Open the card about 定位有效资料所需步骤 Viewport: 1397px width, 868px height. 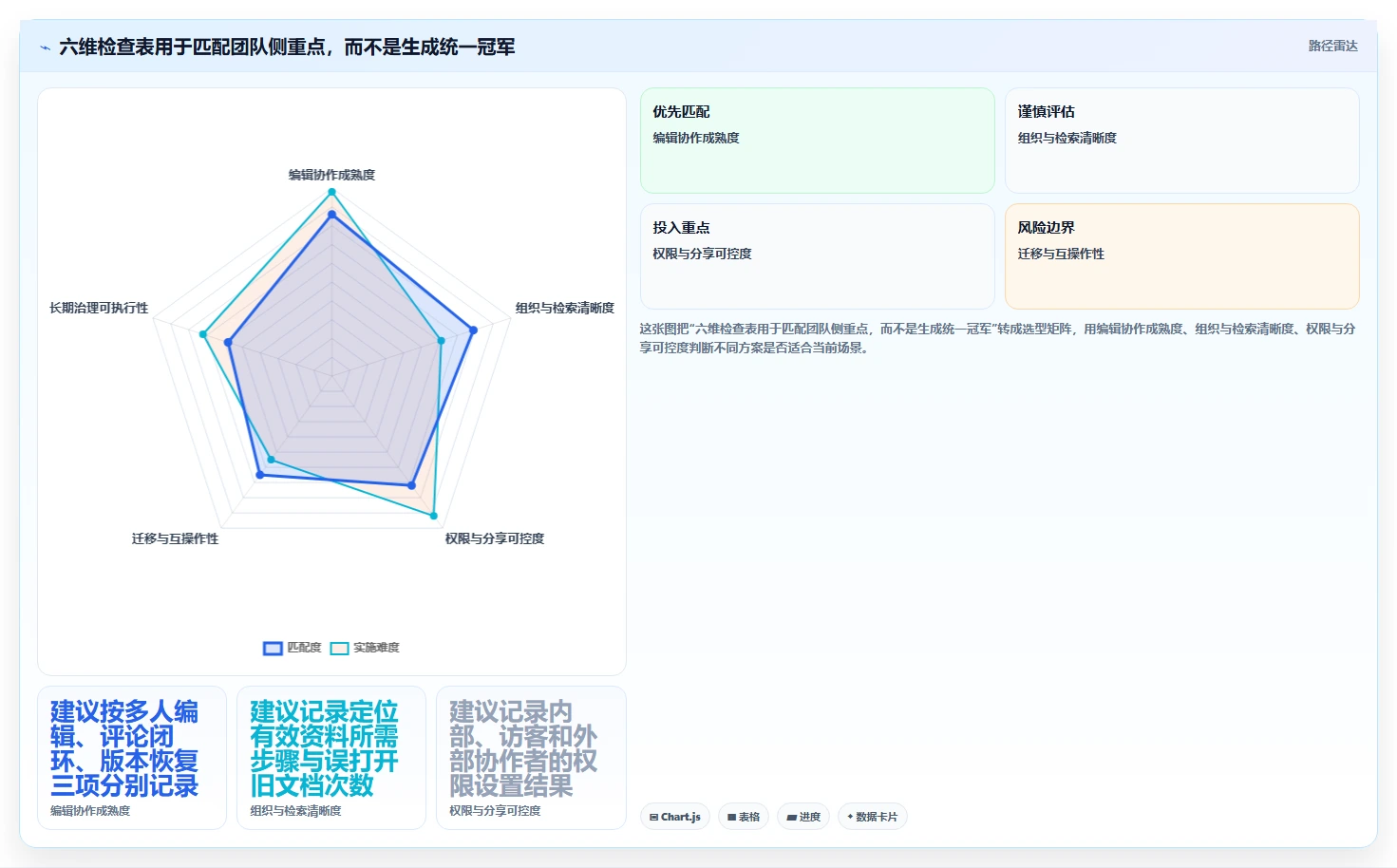331,758
